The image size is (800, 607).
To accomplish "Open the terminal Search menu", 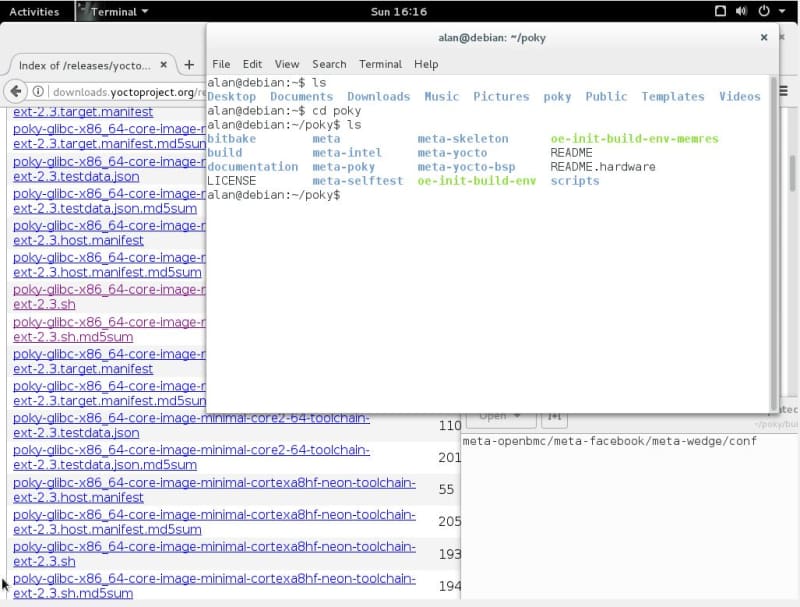I will (329, 64).
